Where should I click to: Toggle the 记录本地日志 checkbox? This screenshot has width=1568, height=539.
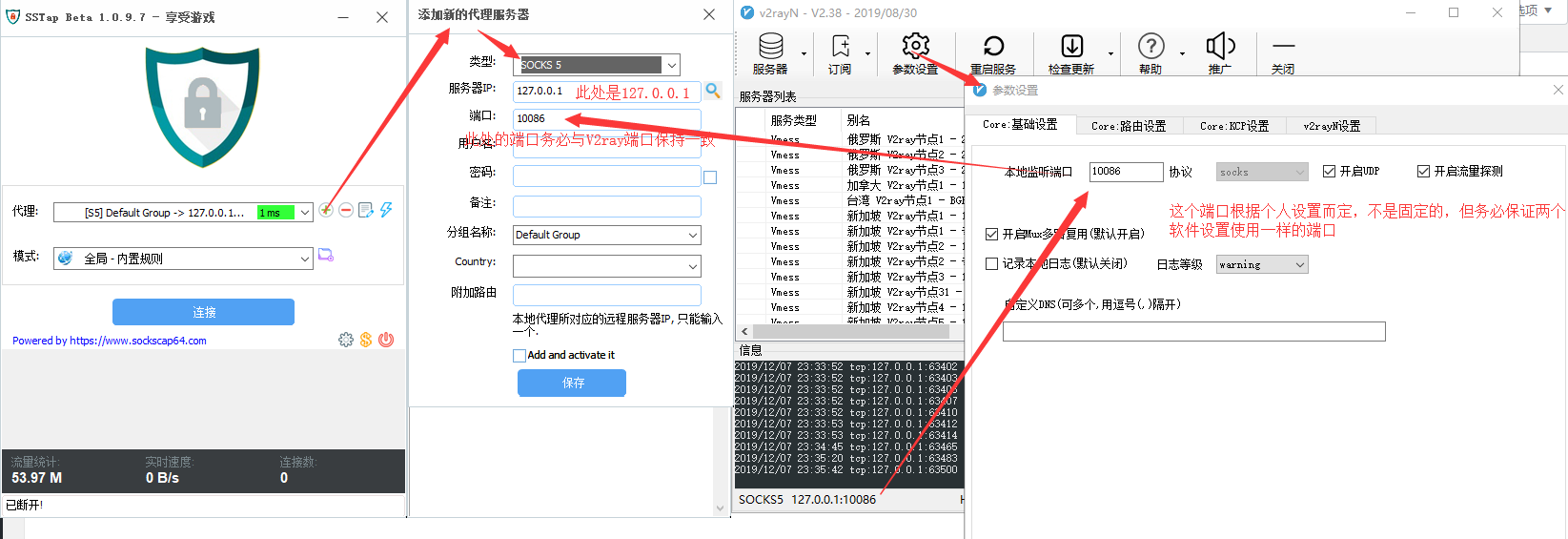(991, 263)
